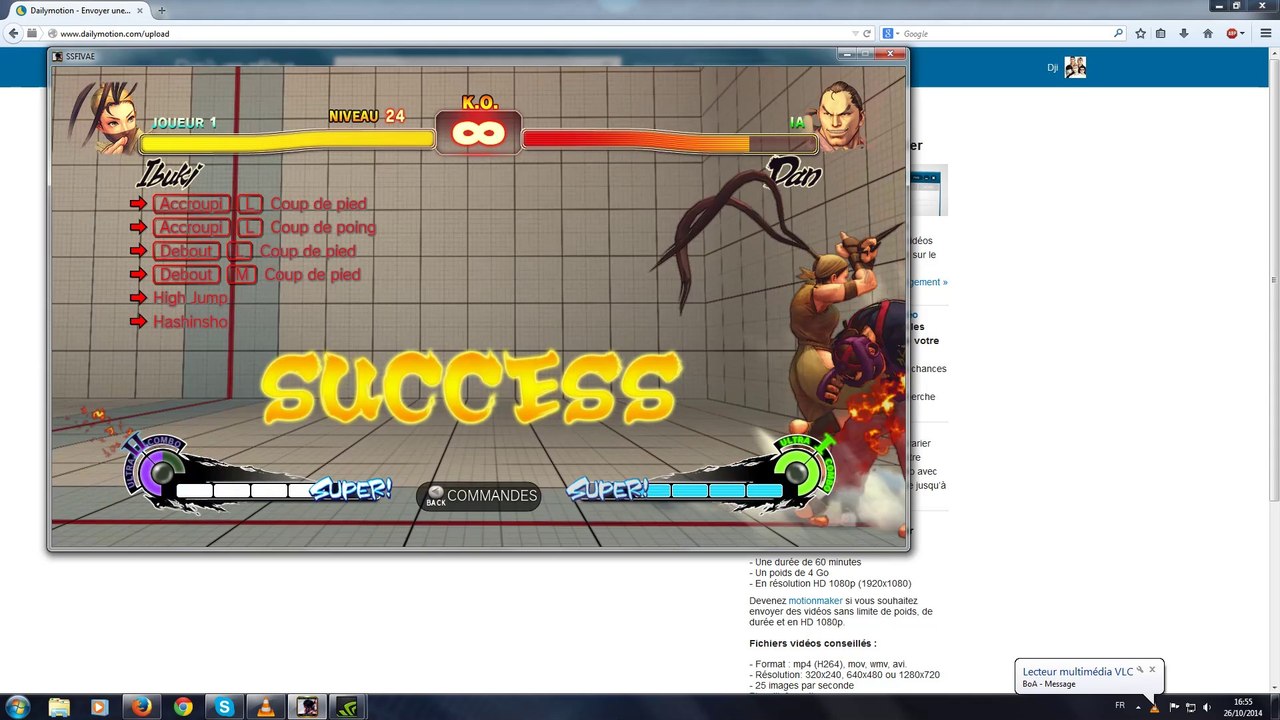Click Dan's portrait in the game
The image size is (1280, 720).
838,115
